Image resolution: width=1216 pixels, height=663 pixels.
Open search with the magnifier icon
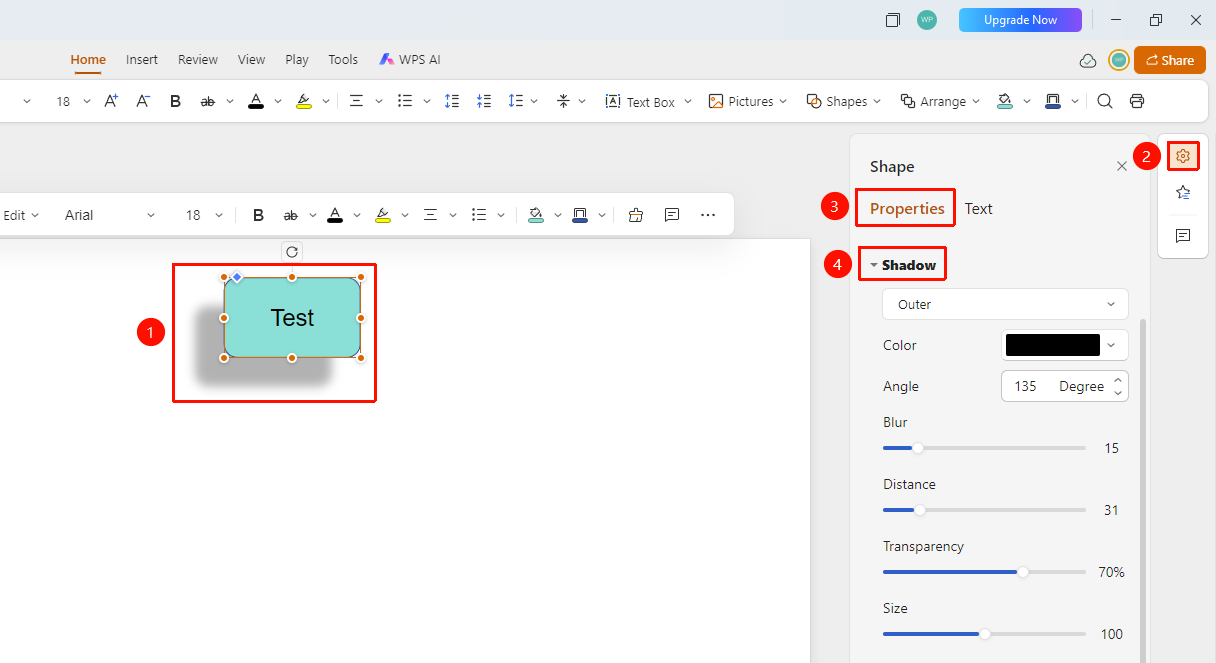click(1105, 101)
